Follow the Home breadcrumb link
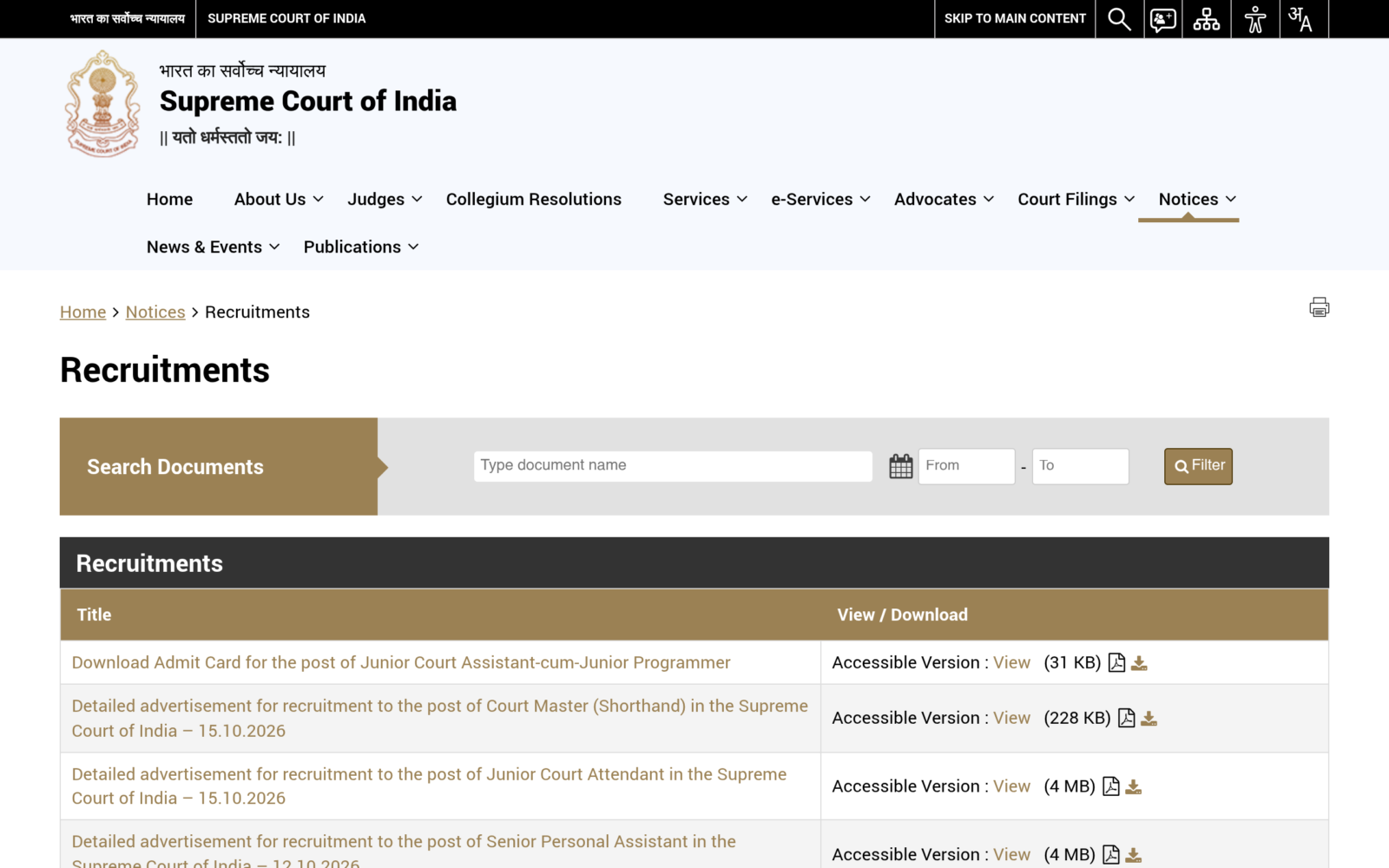This screenshot has width=1389, height=868. tap(82, 312)
